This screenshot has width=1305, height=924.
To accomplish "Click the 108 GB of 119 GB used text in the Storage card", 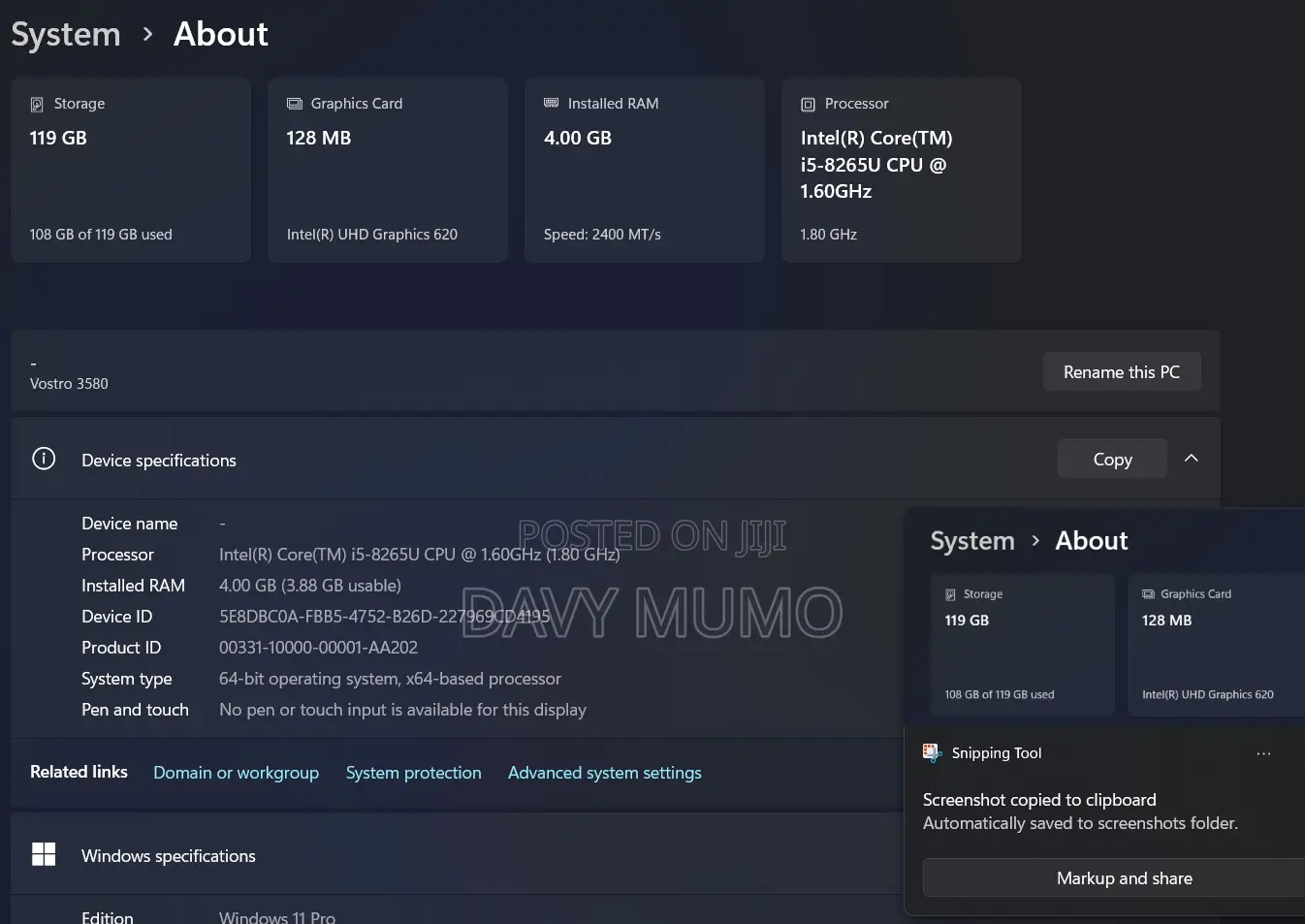I will click(x=101, y=235).
